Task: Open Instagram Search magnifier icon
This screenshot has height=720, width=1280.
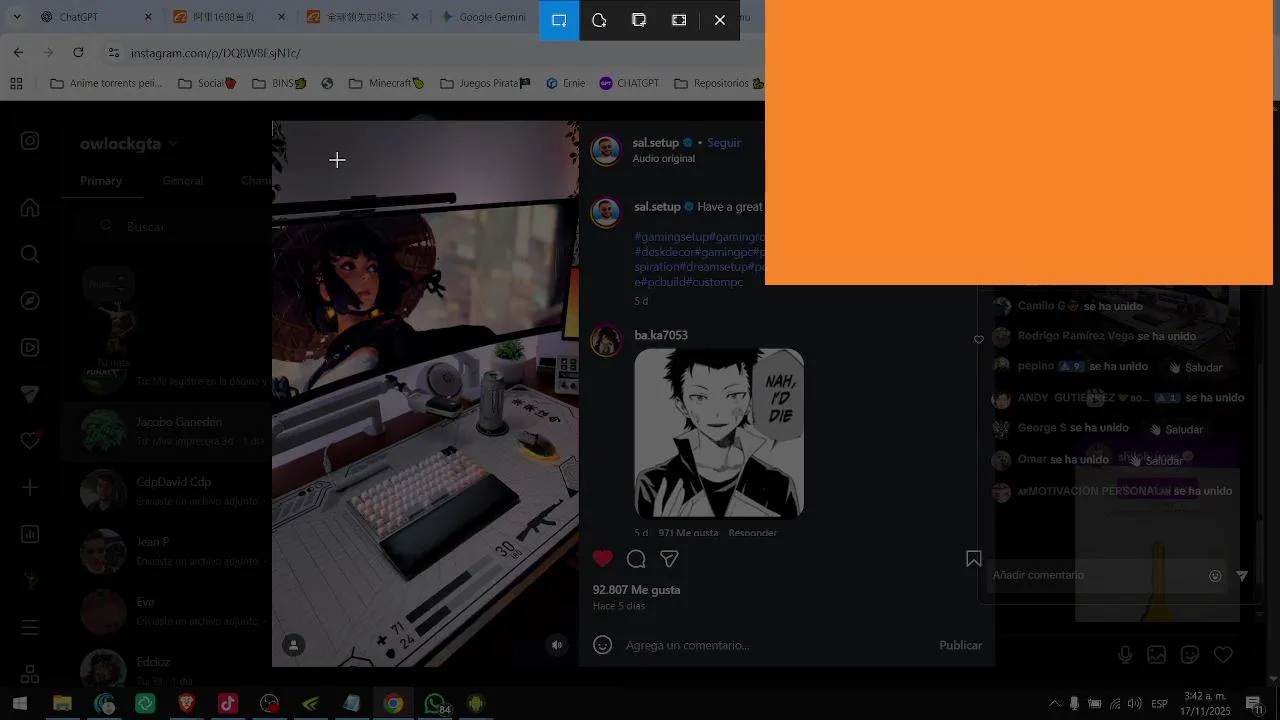Action: coord(30,254)
